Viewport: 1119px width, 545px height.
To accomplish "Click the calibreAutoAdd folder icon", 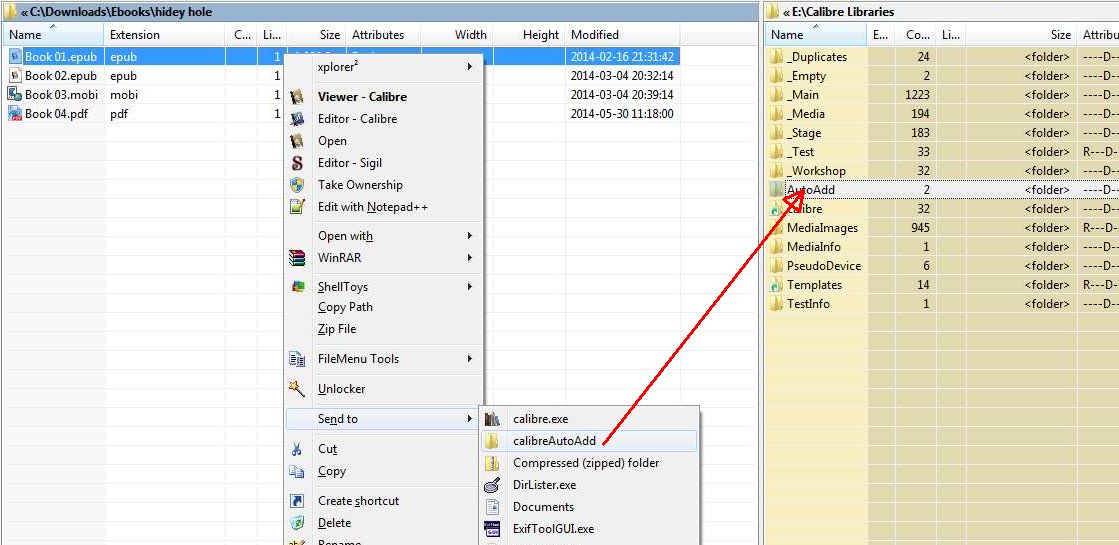I will (x=492, y=442).
